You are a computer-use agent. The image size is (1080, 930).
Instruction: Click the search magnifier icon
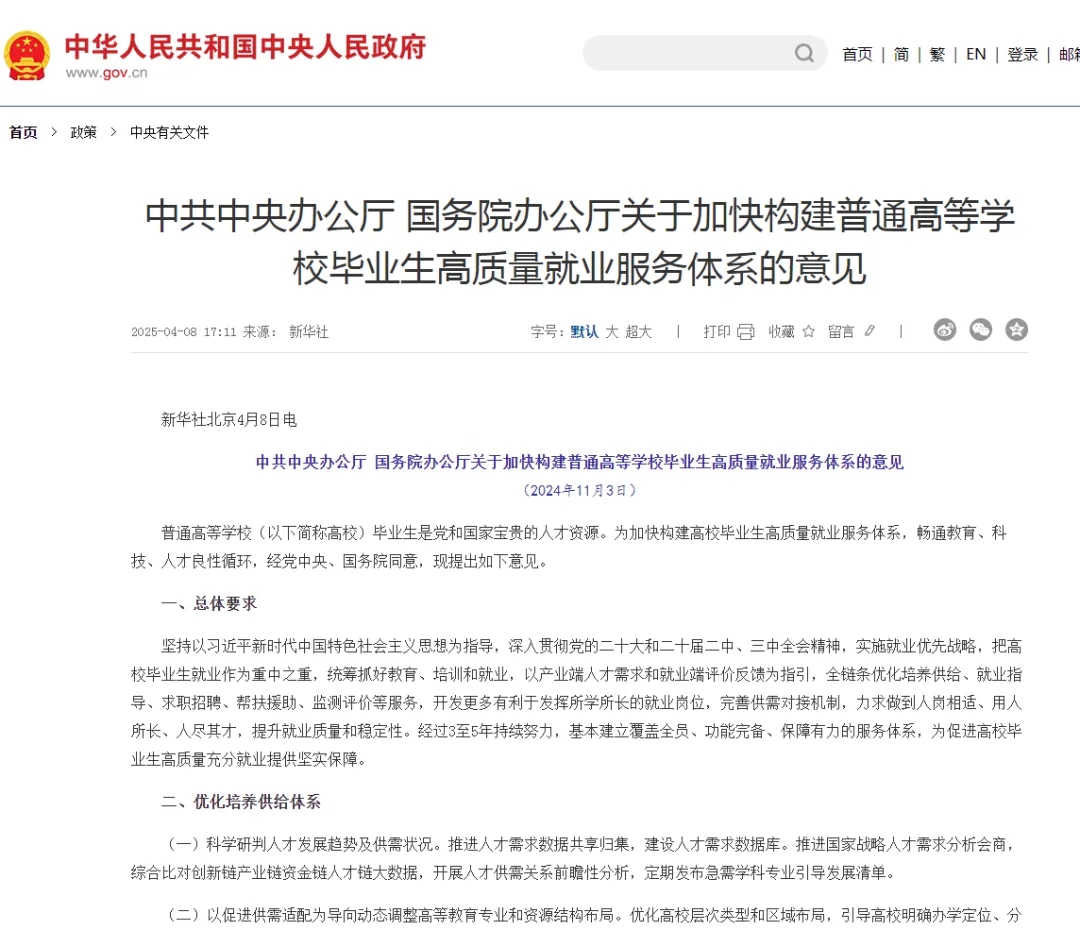point(804,53)
